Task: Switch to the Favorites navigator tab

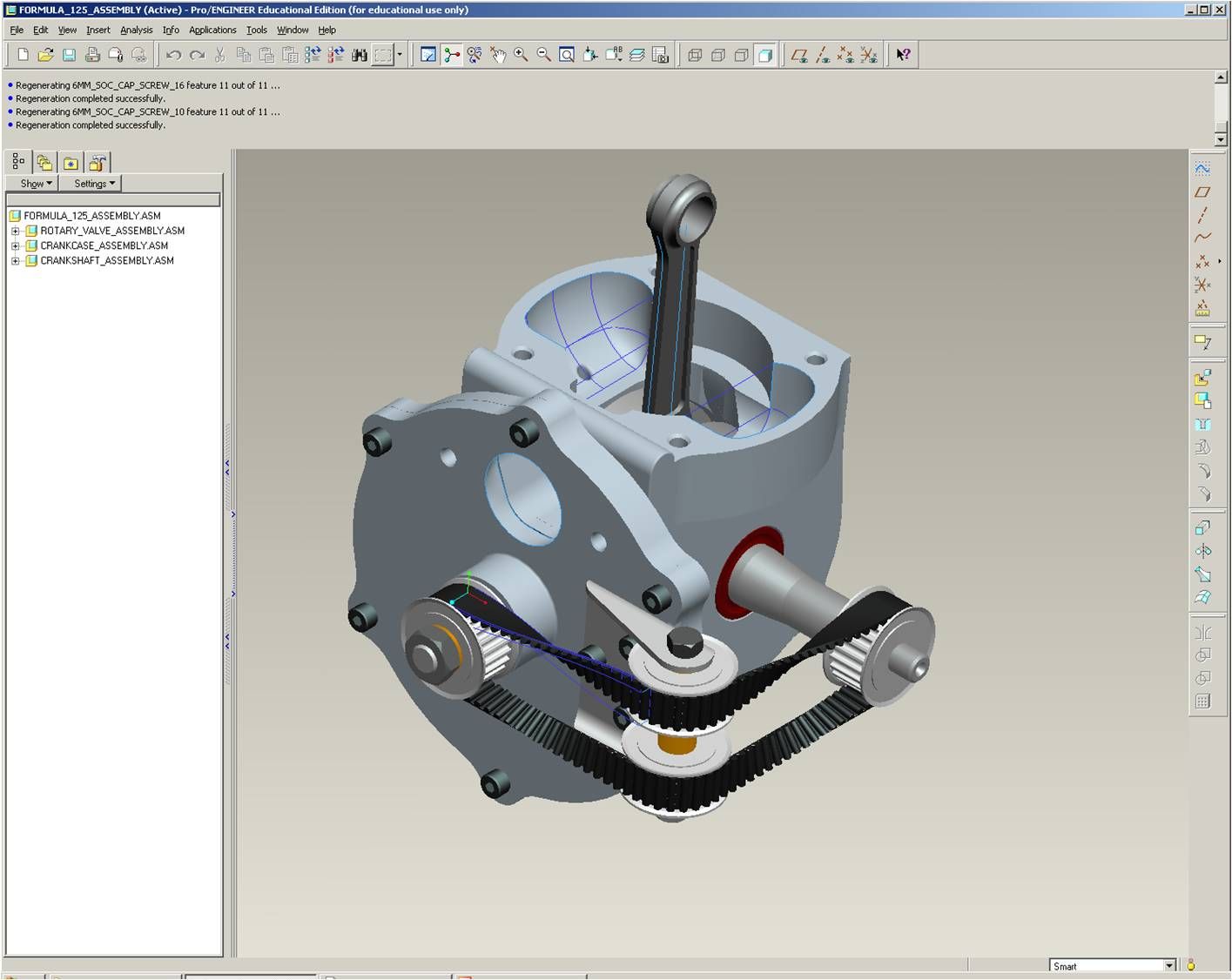Action: 71,163
